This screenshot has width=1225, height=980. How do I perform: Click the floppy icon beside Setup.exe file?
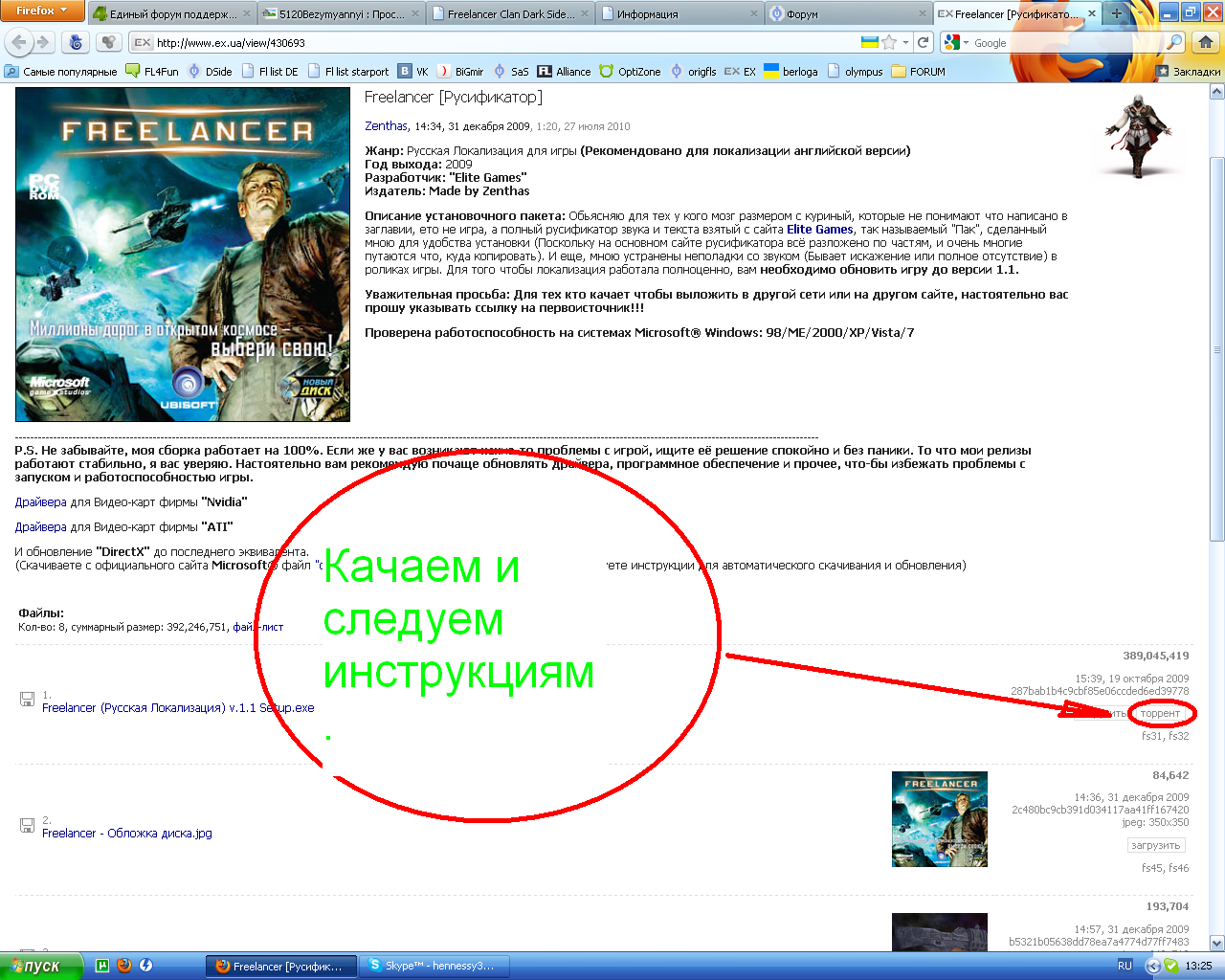[27, 700]
